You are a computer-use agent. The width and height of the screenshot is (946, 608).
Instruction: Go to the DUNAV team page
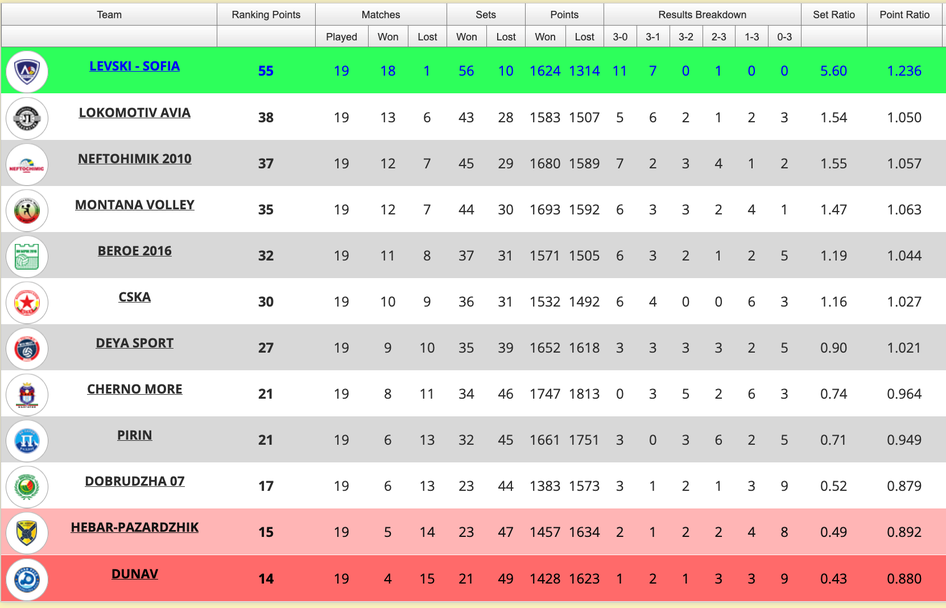[135, 574]
